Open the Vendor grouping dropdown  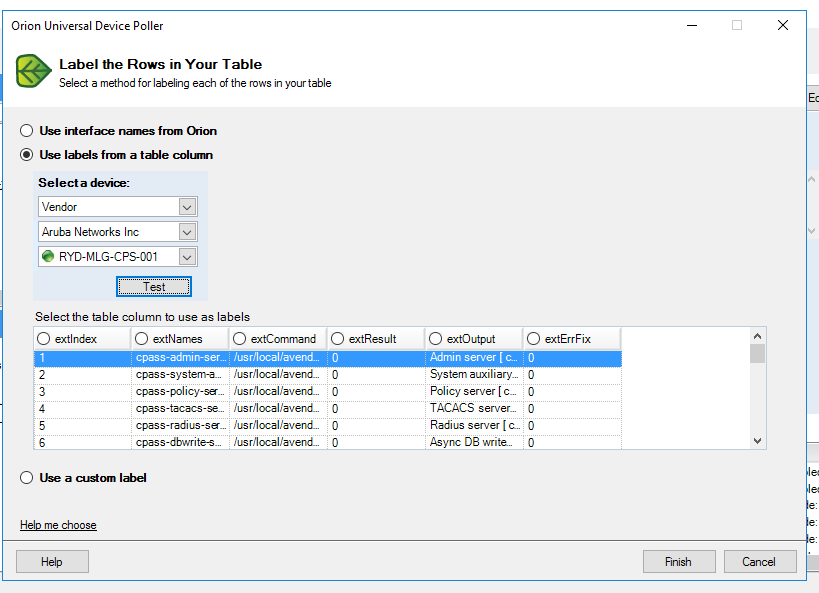point(187,207)
